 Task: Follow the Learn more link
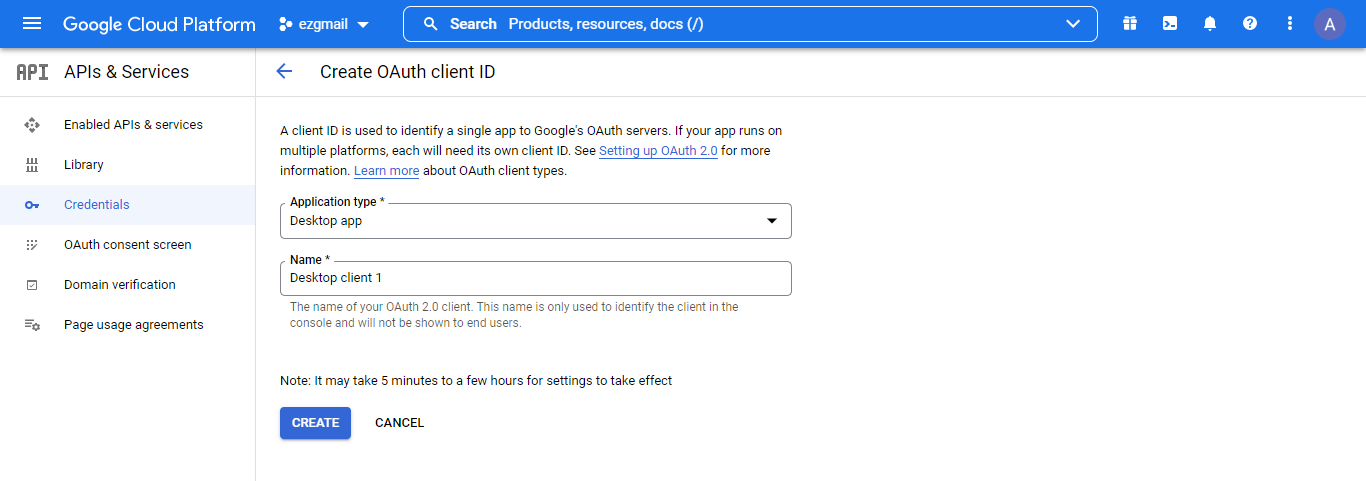click(x=387, y=171)
